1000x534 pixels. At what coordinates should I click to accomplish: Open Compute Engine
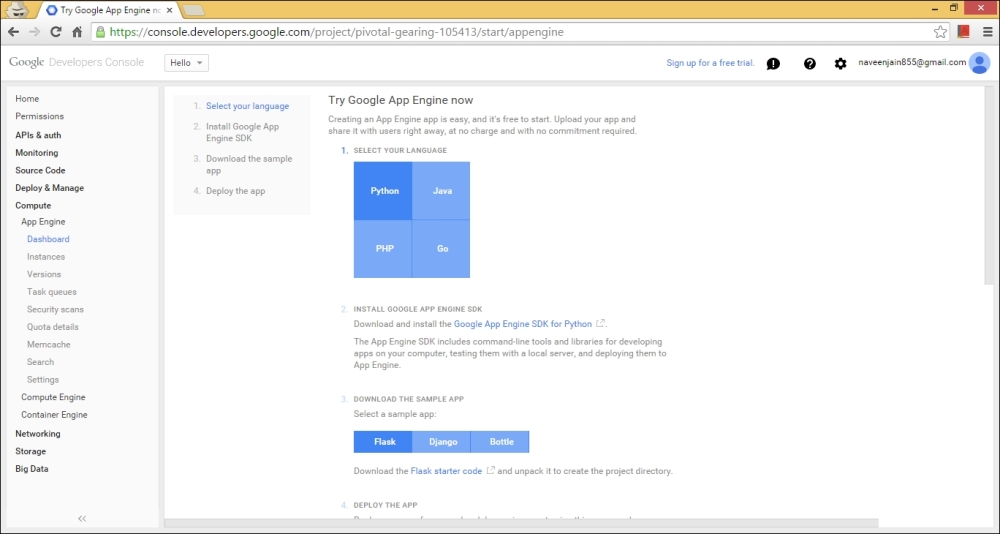[53, 397]
